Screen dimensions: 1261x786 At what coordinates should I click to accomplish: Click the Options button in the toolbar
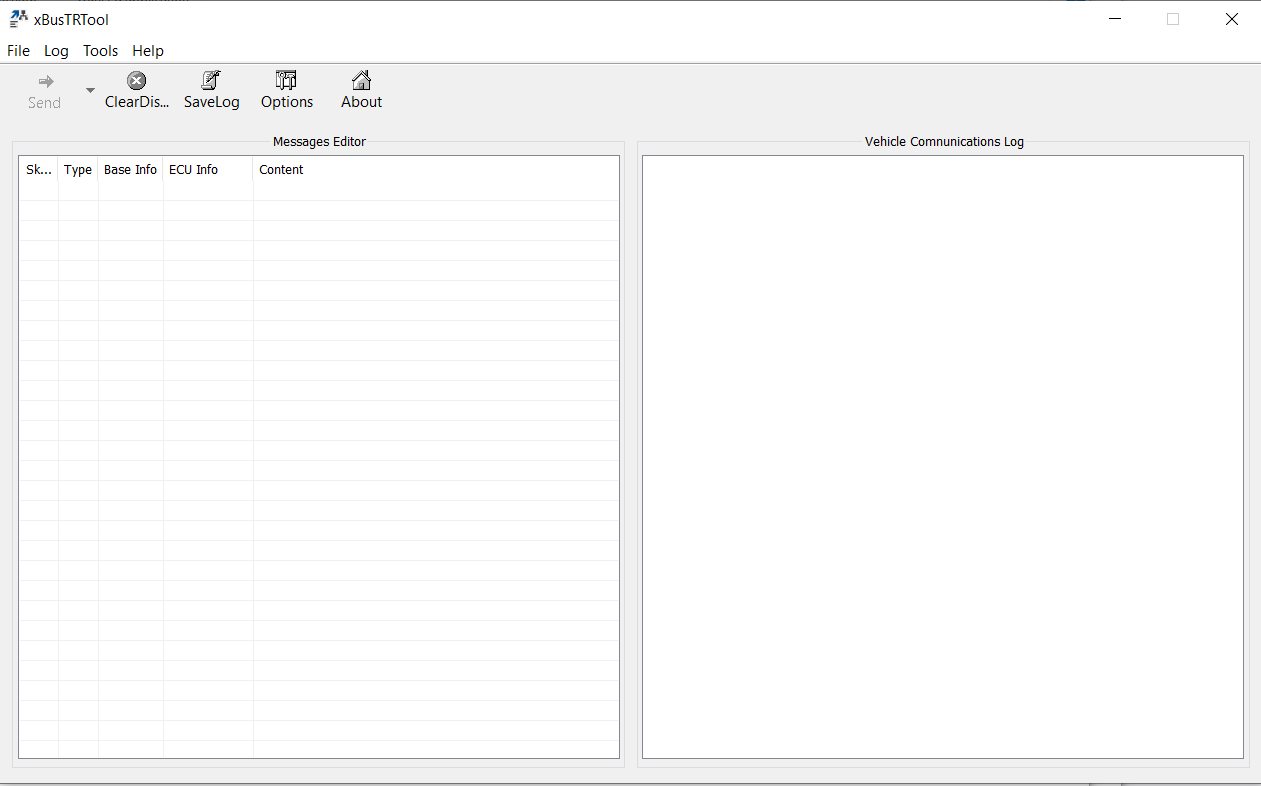pyautogui.click(x=286, y=90)
